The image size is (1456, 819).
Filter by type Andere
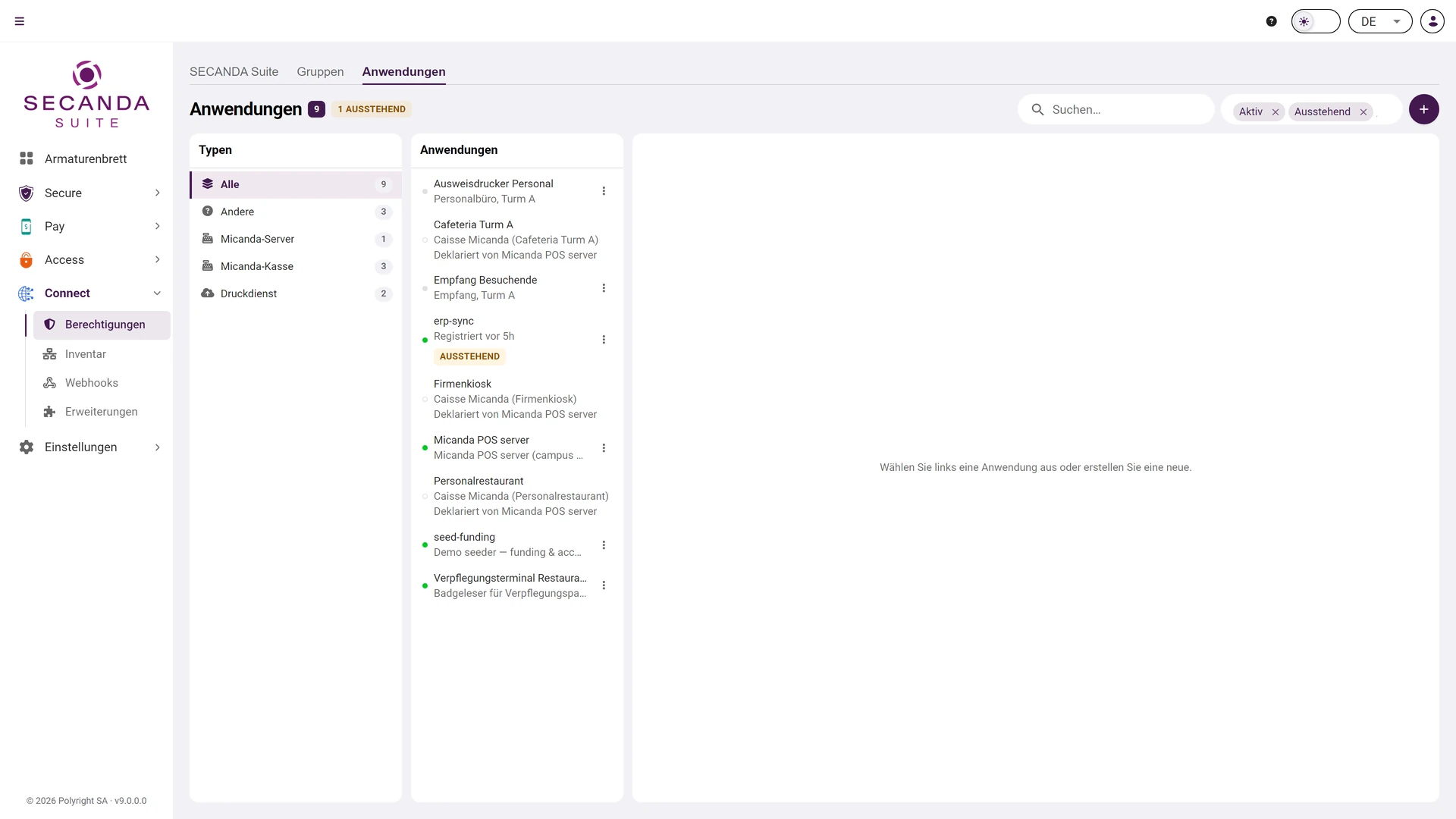(x=296, y=212)
